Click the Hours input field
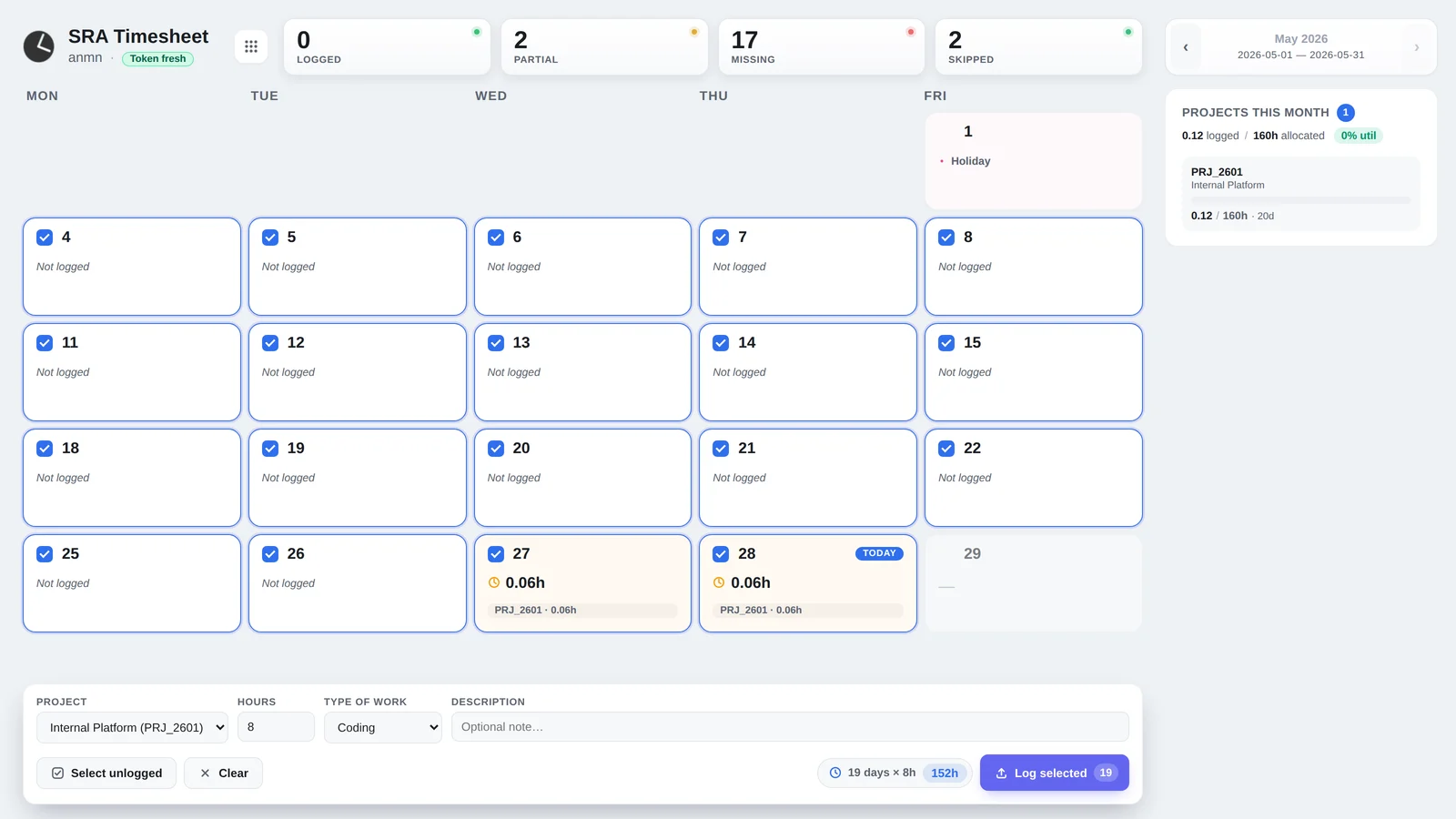The width and height of the screenshot is (1456, 819). click(276, 727)
